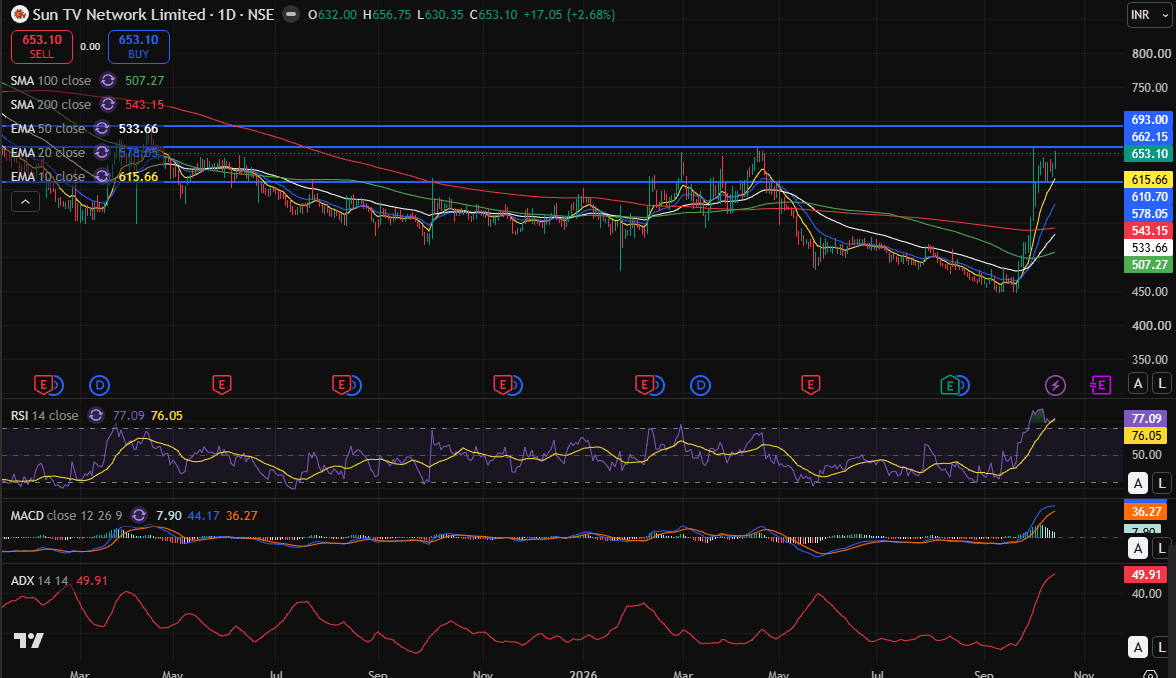The height and width of the screenshot is (678, 1176).
Task: Open the INR currency dropdown
Action: click(x=1149, y=15)
